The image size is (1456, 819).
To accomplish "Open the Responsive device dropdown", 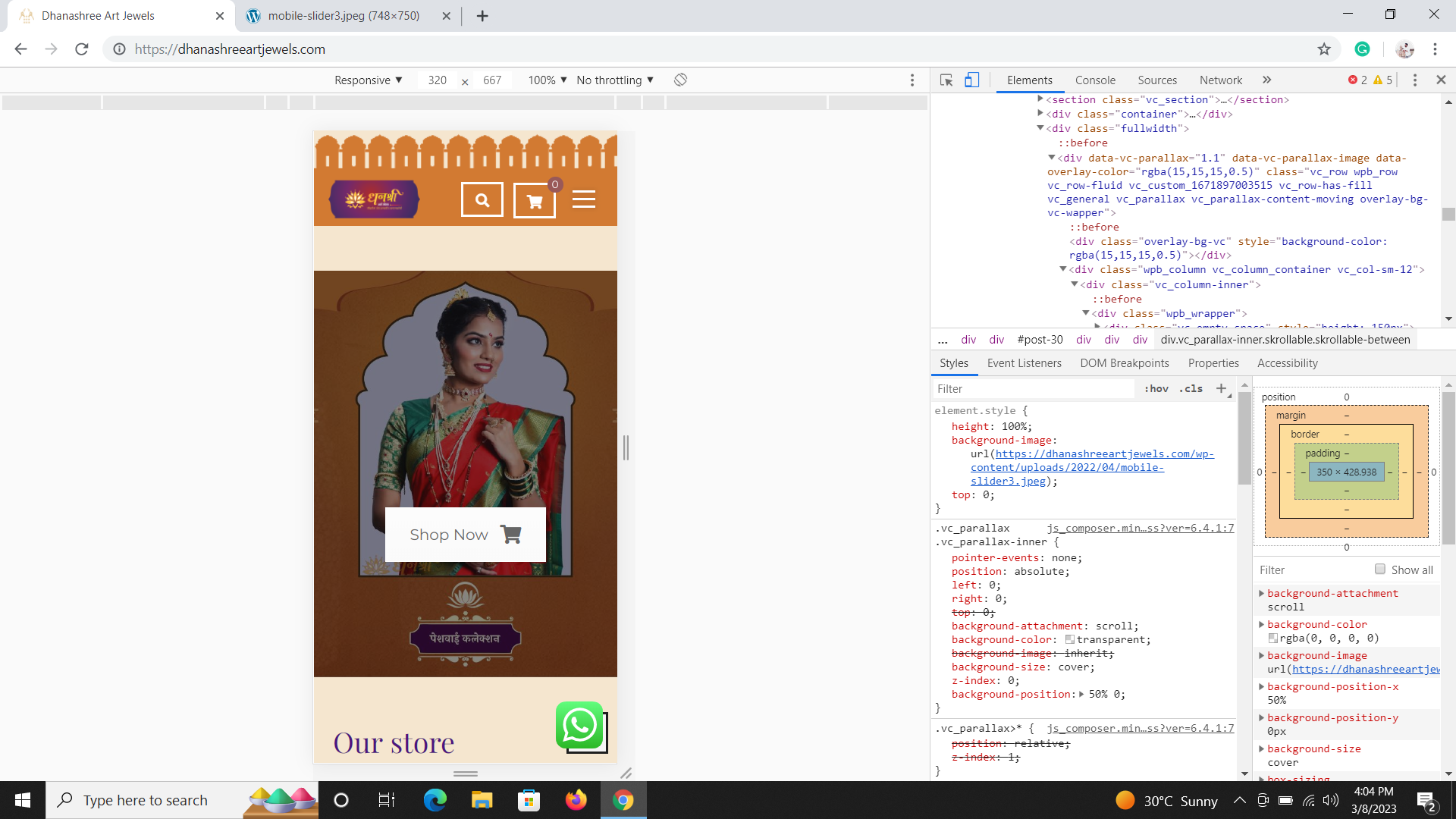I will click(x=369, y=80).
